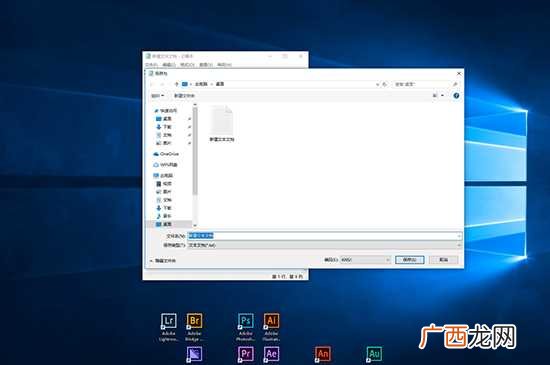The image size is (550, 365).
Task: Click the Forward arrow in Save As dialog
Action: coord(162,84)
